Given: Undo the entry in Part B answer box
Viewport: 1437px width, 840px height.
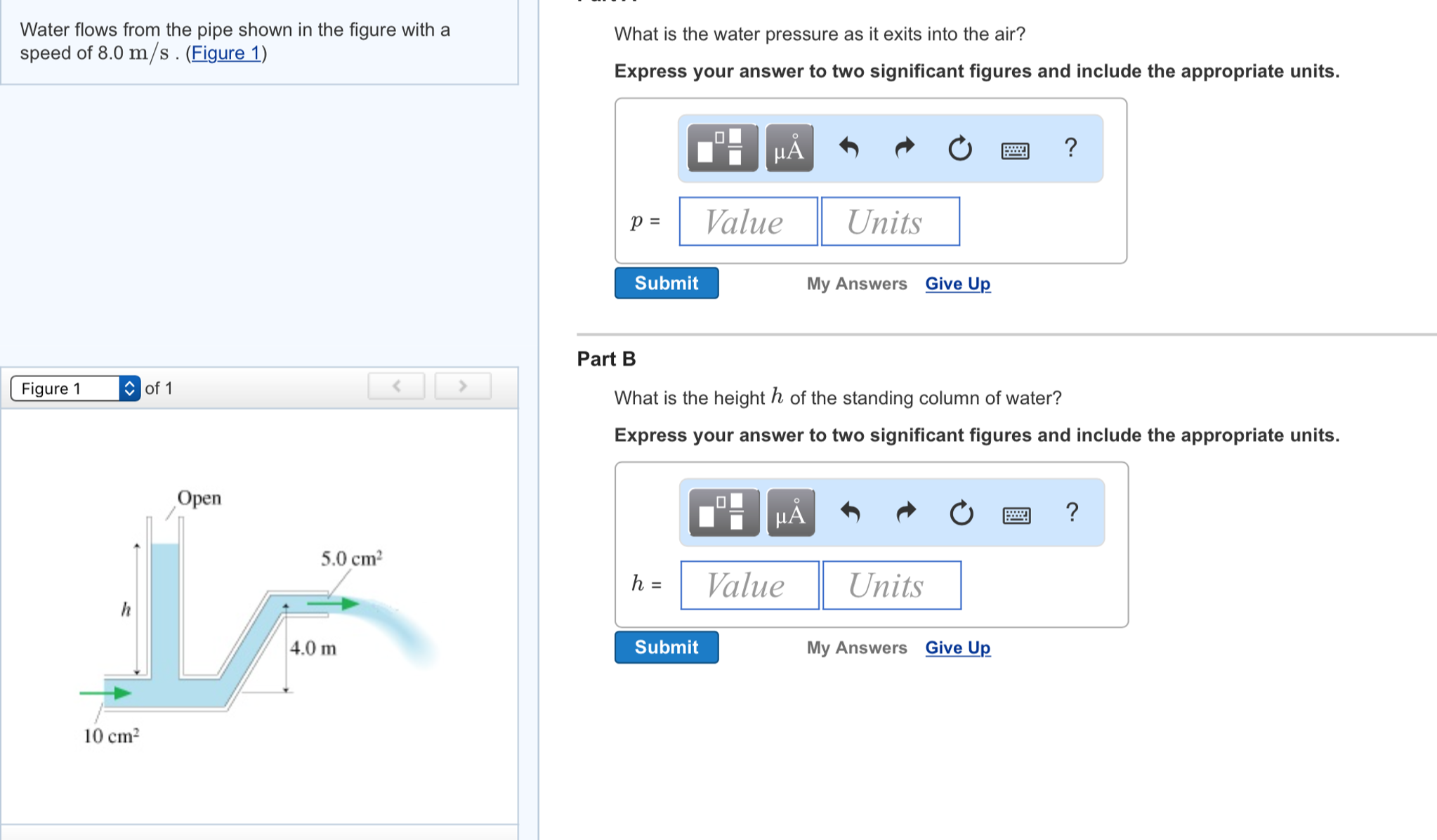Looking at the screenshot, I should [x=849, y=513].
